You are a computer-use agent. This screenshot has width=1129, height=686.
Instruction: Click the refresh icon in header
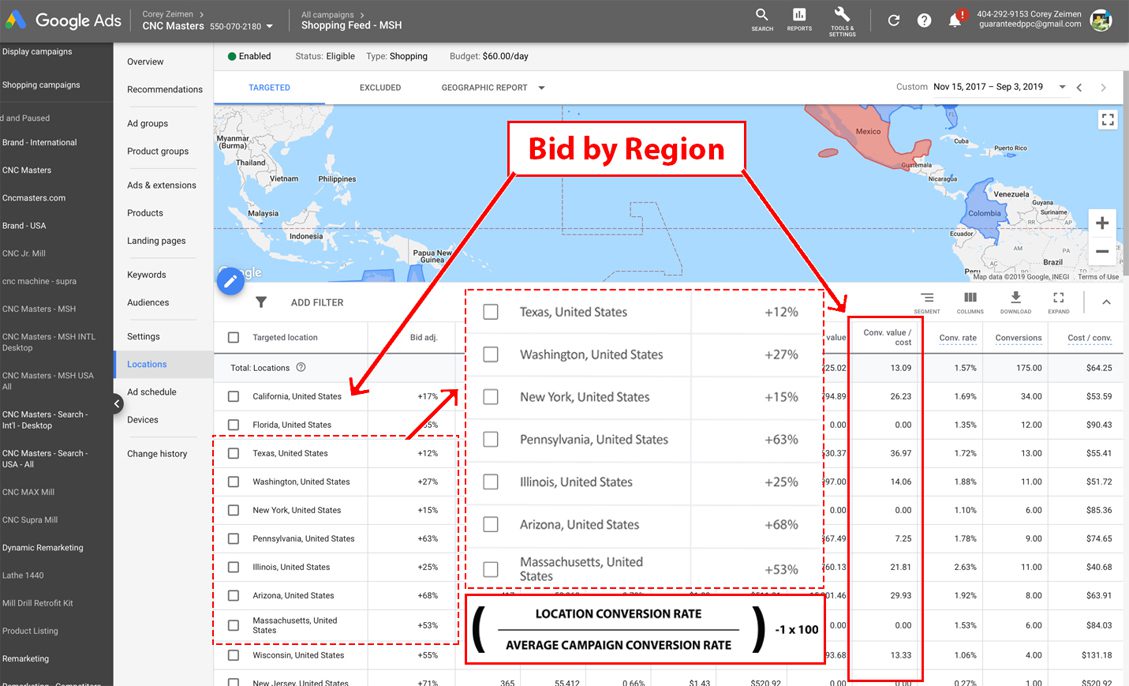(x=894, y=20)
